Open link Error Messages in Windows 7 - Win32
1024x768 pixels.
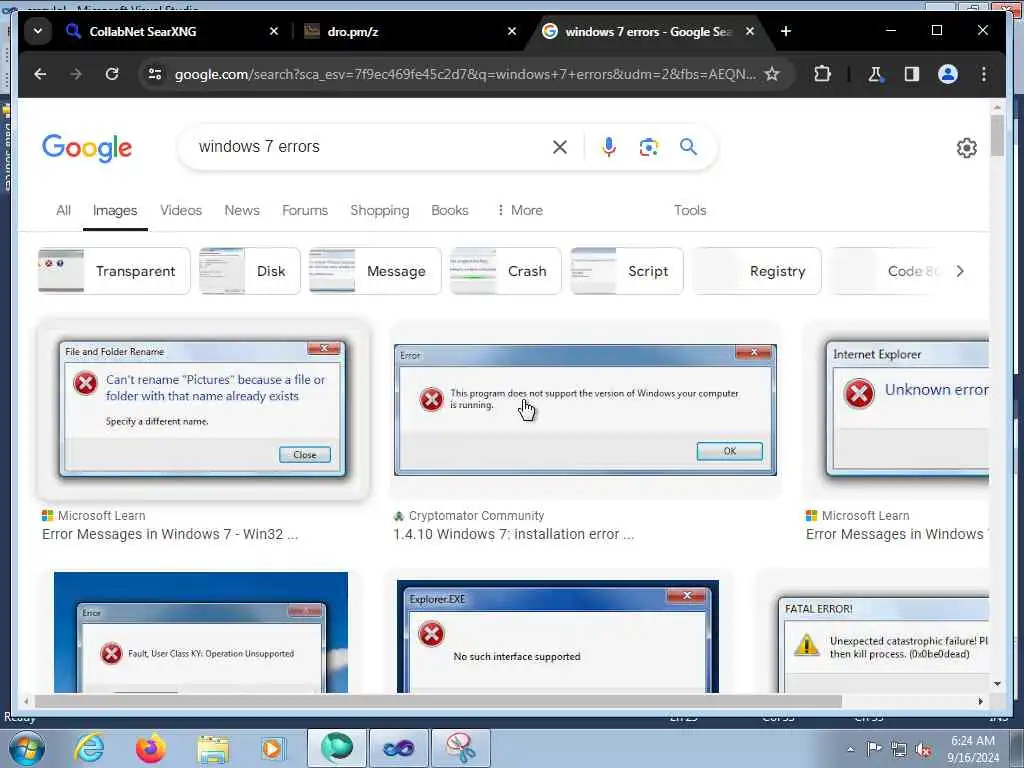170,534
